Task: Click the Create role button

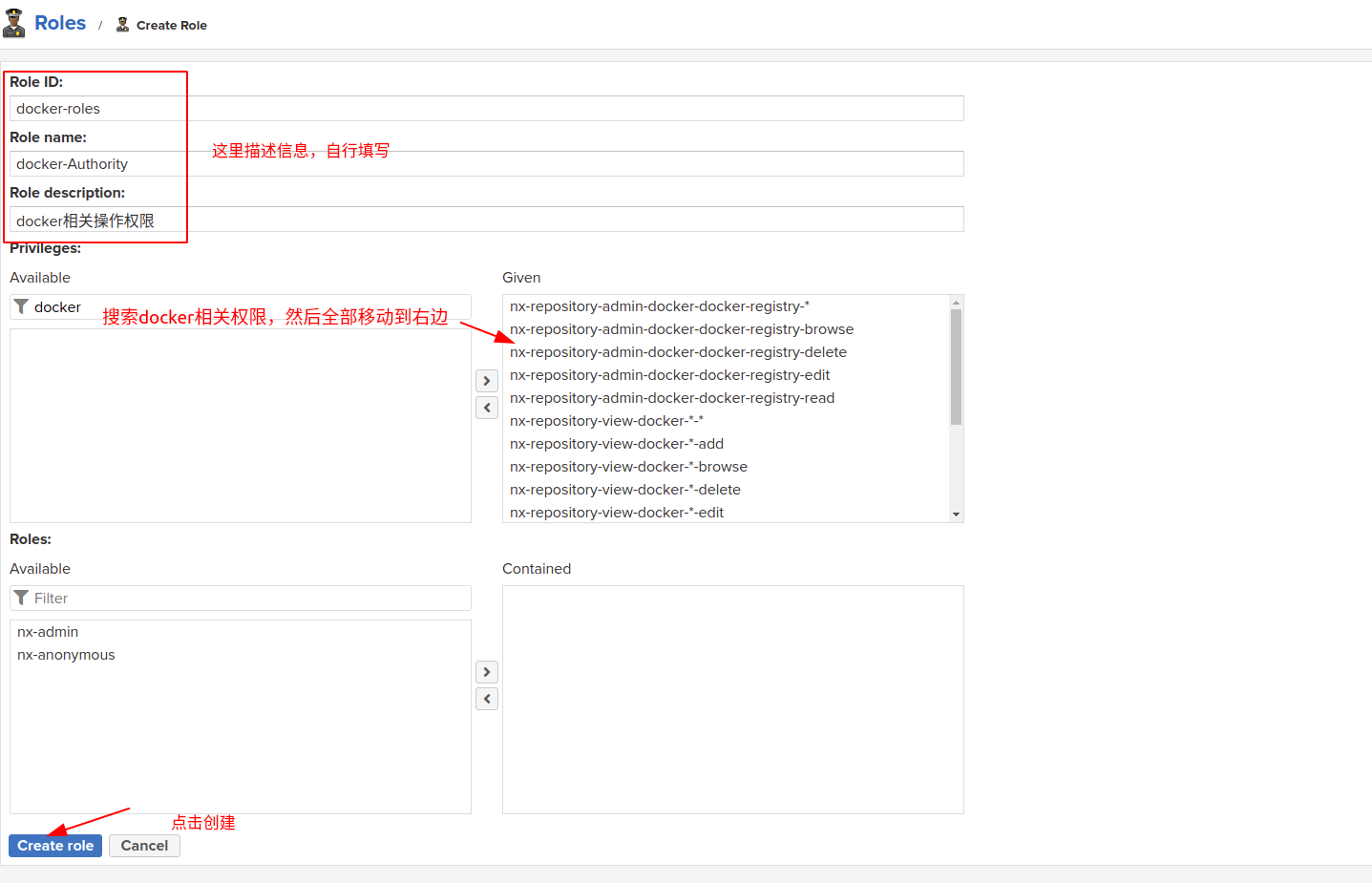Action: click(x=55, y=846)
